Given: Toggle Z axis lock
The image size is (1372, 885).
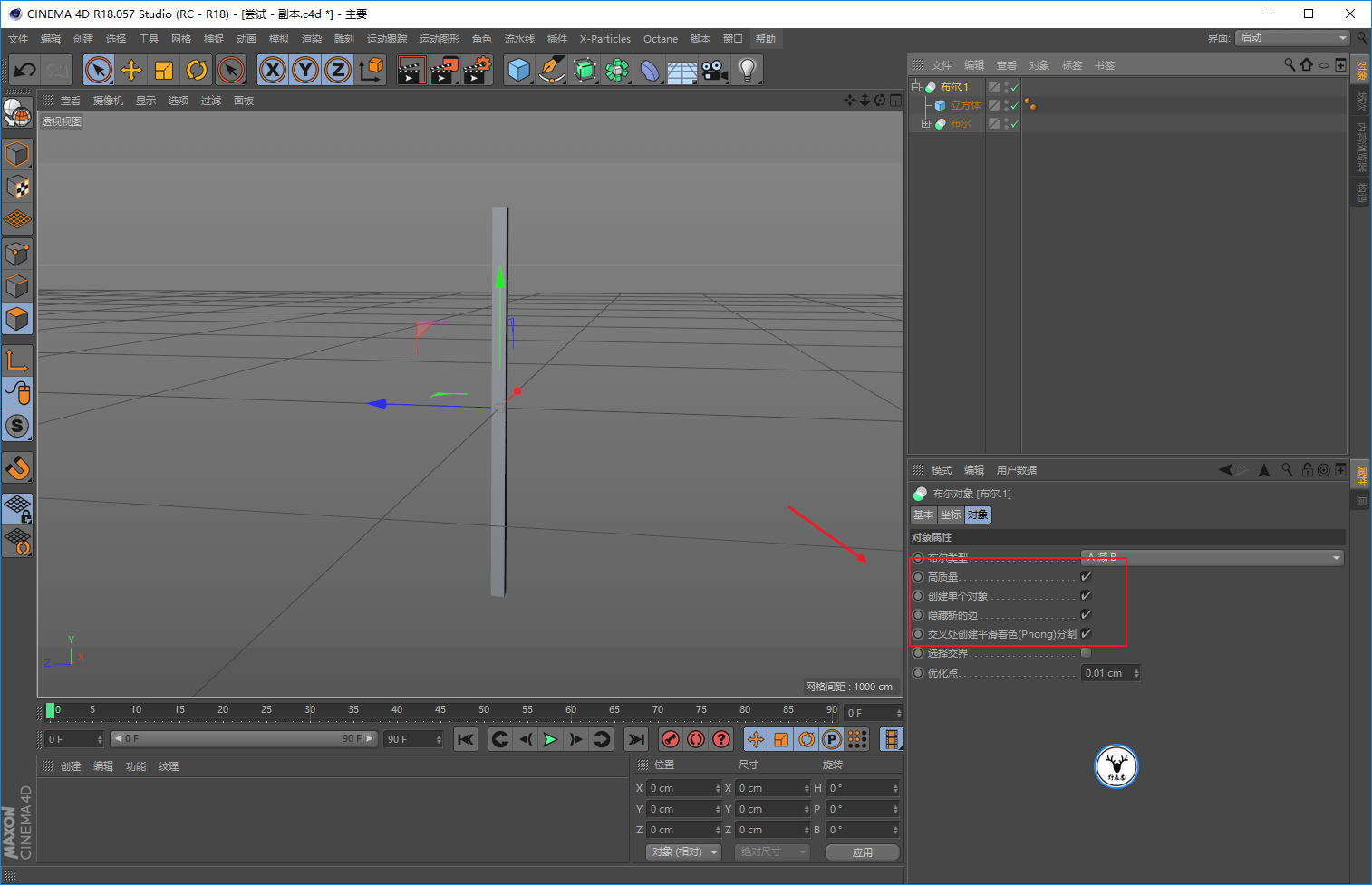Looking at the screenshot, I should pos(338,70).
